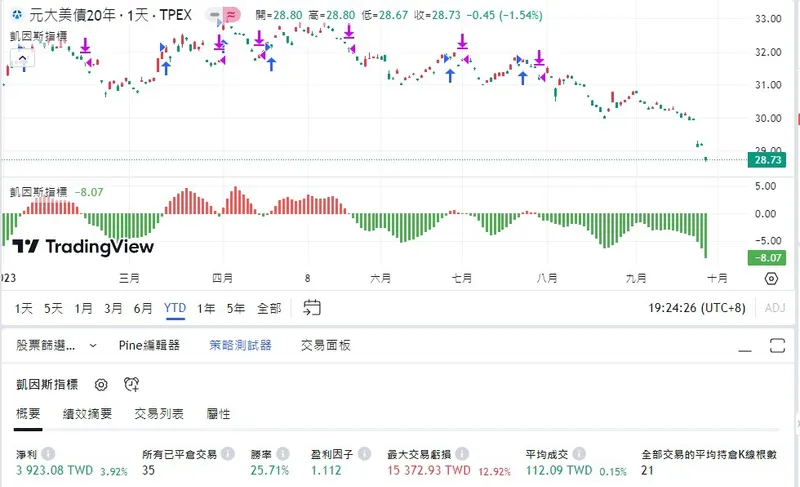
Task: Toggle the pink approximate indicator pill
Action: (232, 15)
